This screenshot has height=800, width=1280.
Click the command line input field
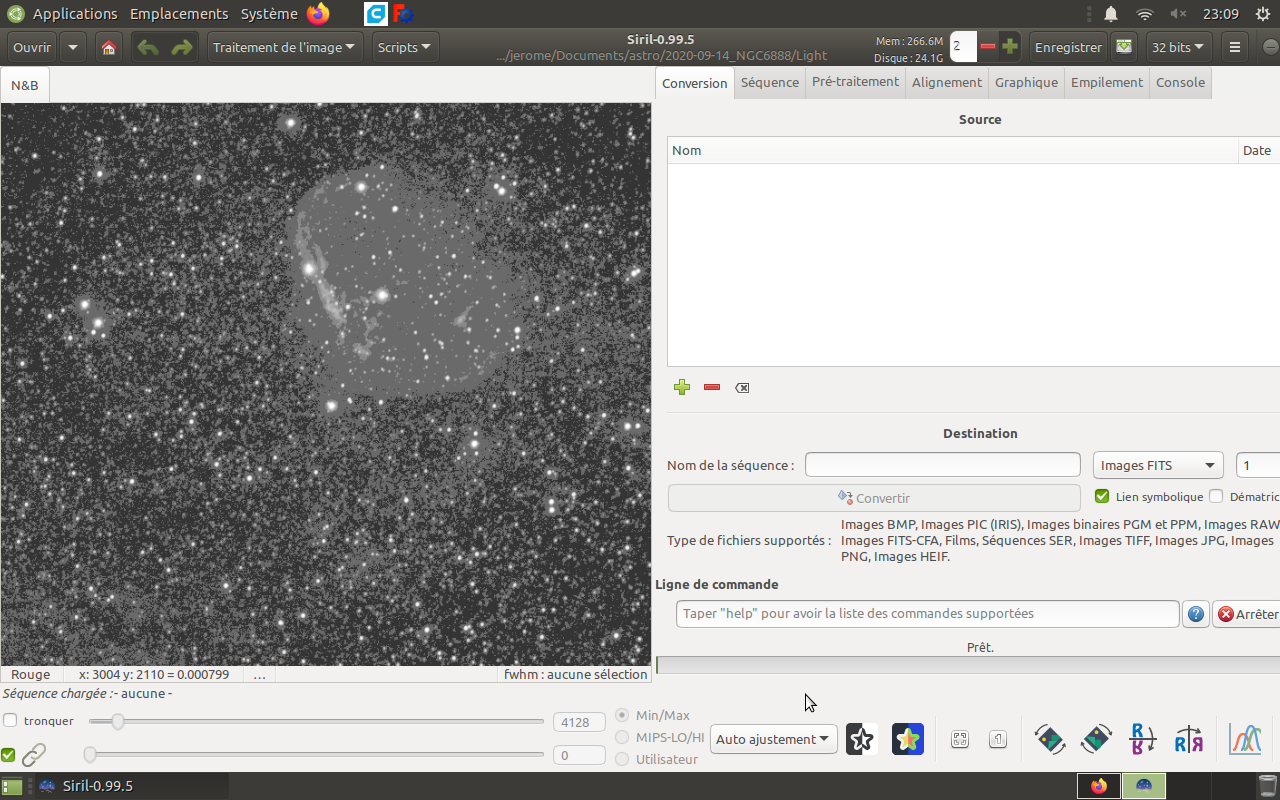(928, 614)
